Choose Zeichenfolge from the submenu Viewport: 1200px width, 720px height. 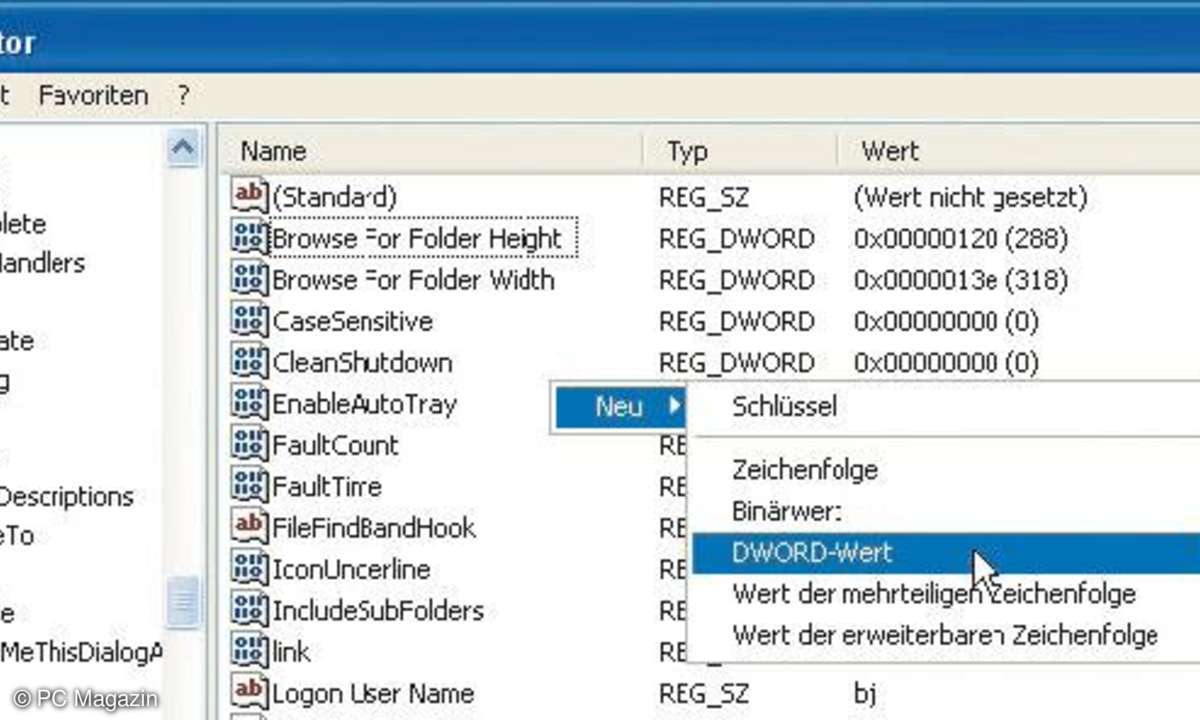coord(805,469)
